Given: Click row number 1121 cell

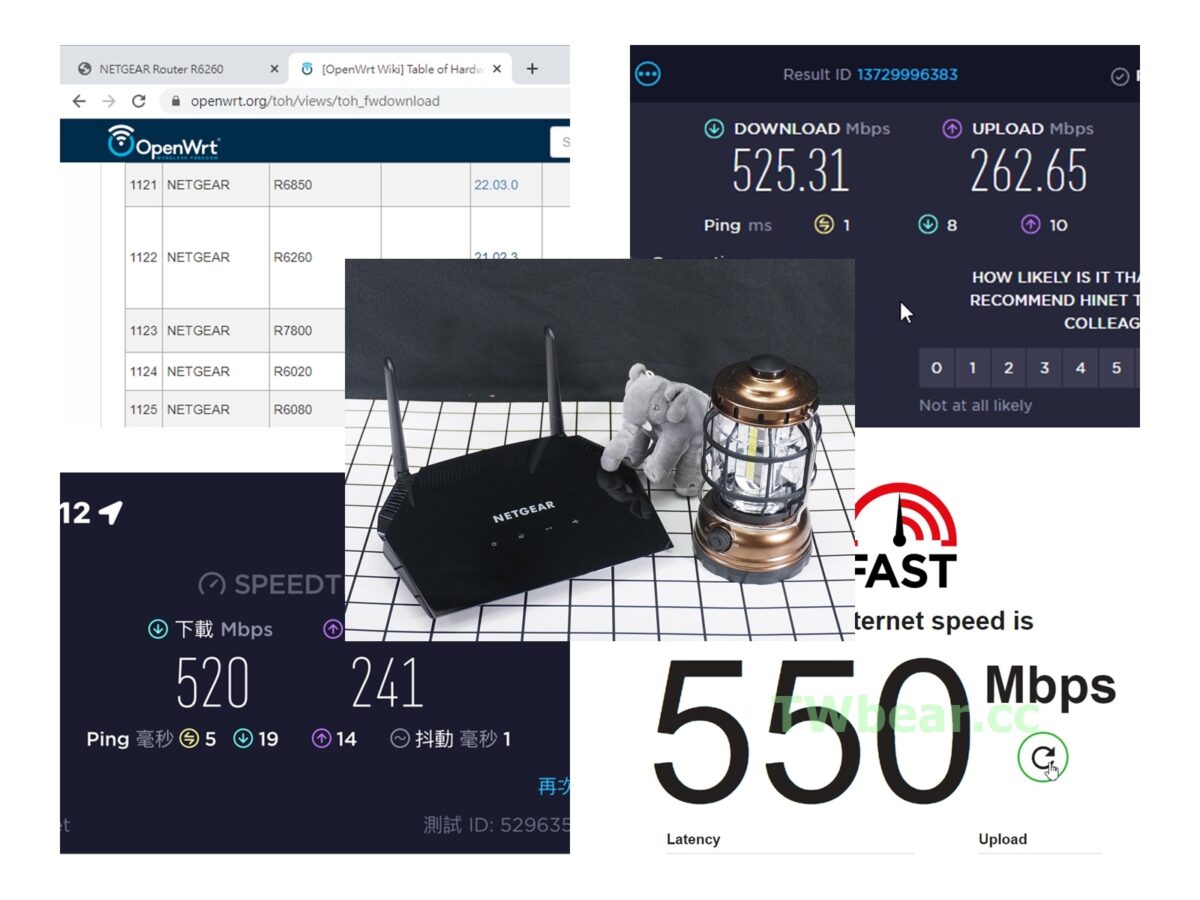Looking at the screenshot, I should tap(143, 185).
